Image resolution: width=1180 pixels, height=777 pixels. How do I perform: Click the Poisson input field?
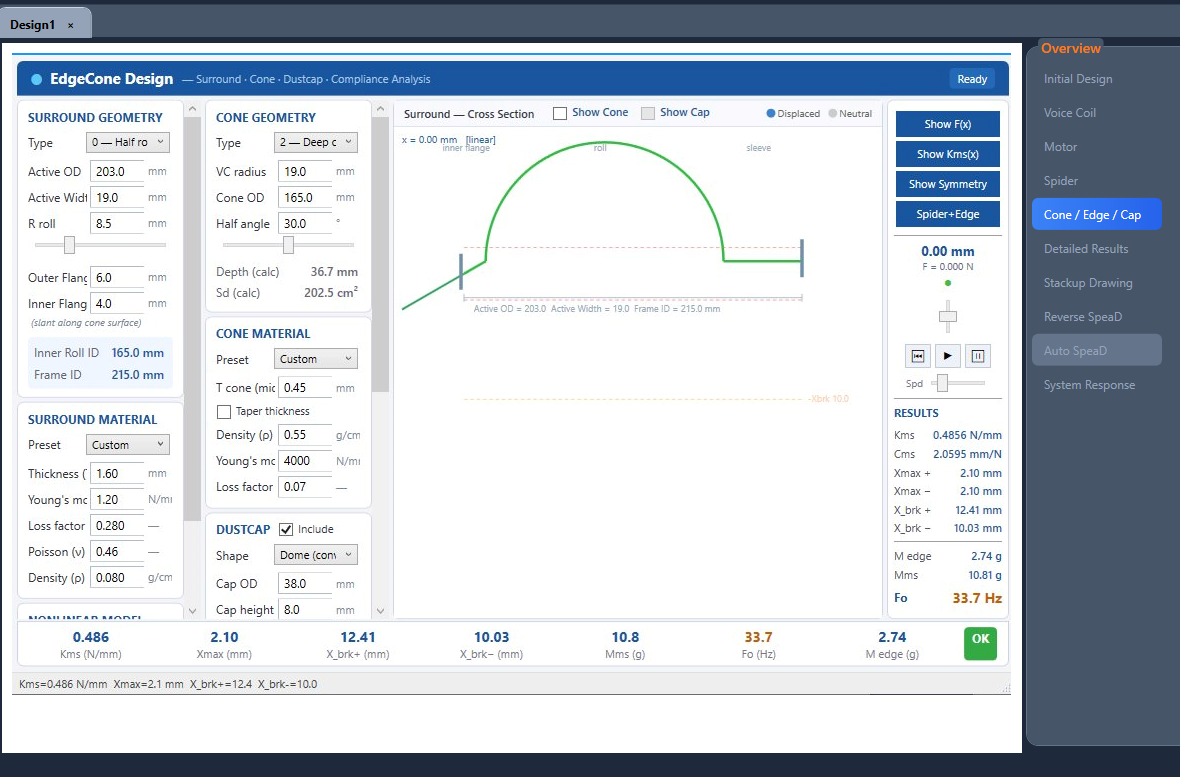[117, 552]
